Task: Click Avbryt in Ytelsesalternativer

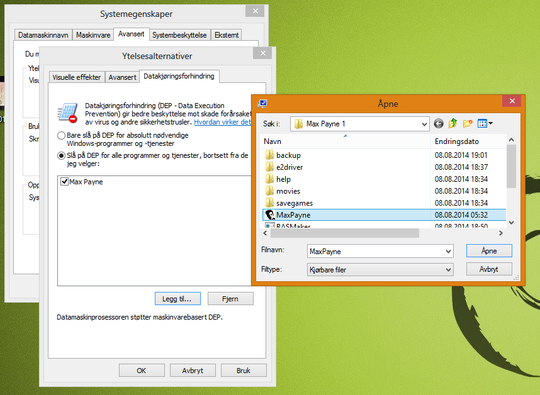Action: 193,371
